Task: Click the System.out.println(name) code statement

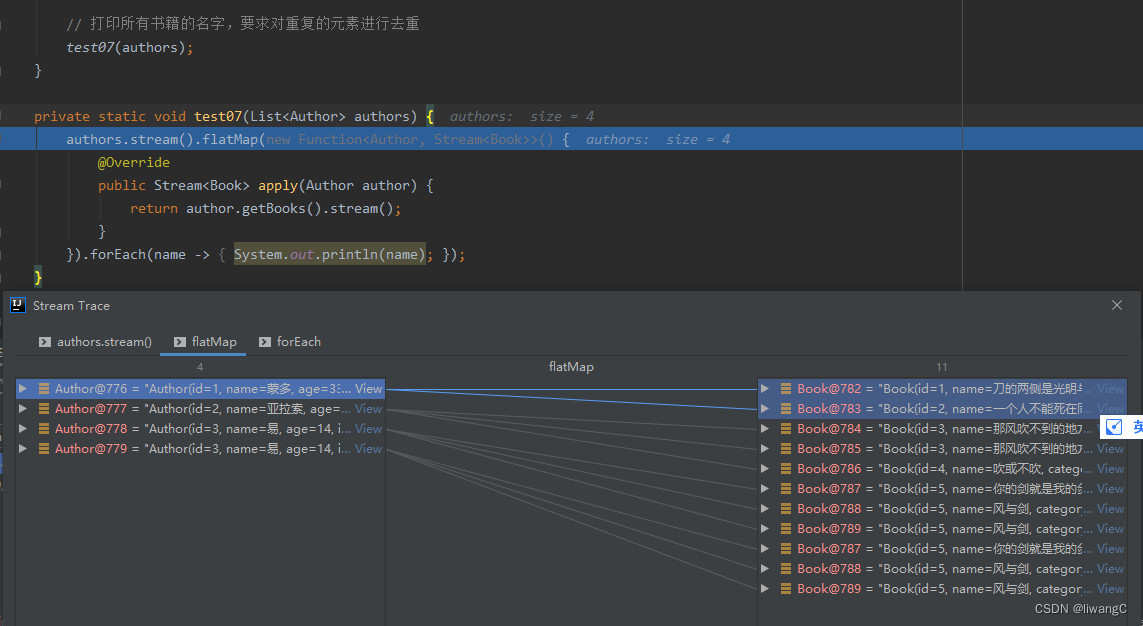Action: click(x=330, y=255)
